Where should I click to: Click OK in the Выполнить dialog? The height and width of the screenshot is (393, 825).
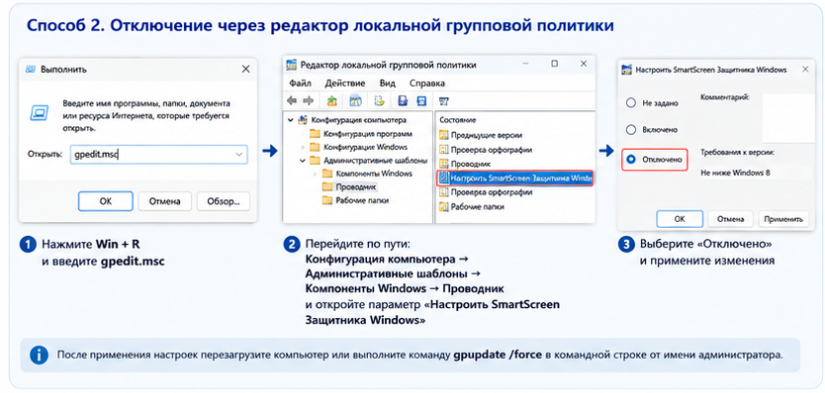(x=105, y=201)
